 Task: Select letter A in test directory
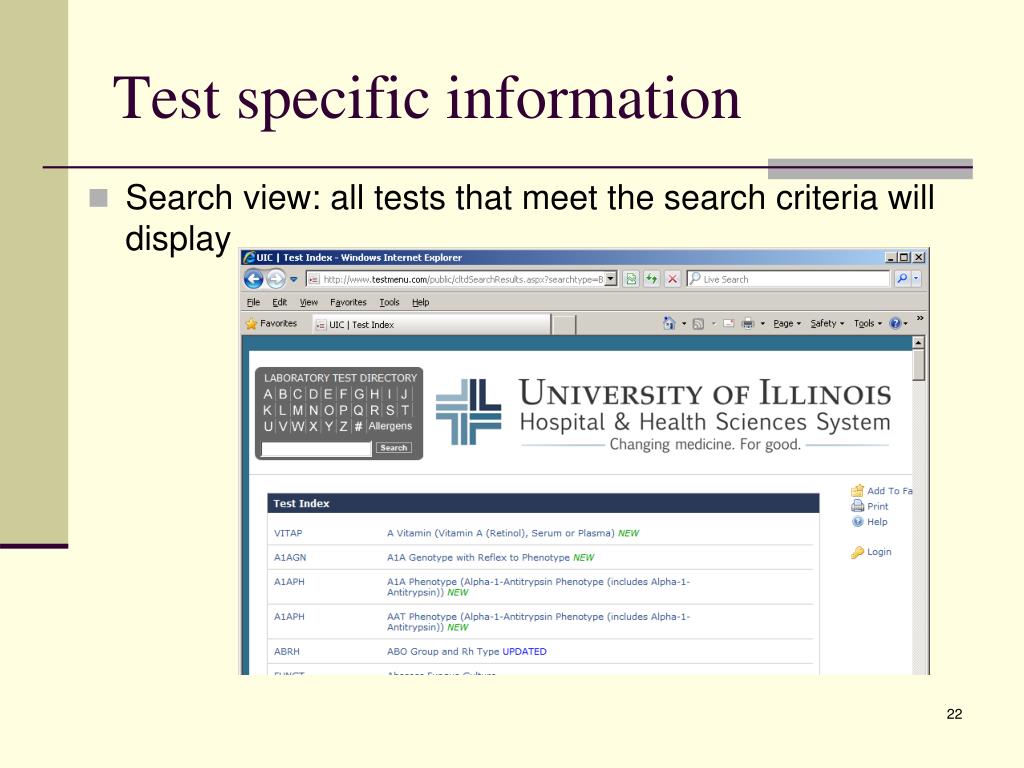point(268,394)
